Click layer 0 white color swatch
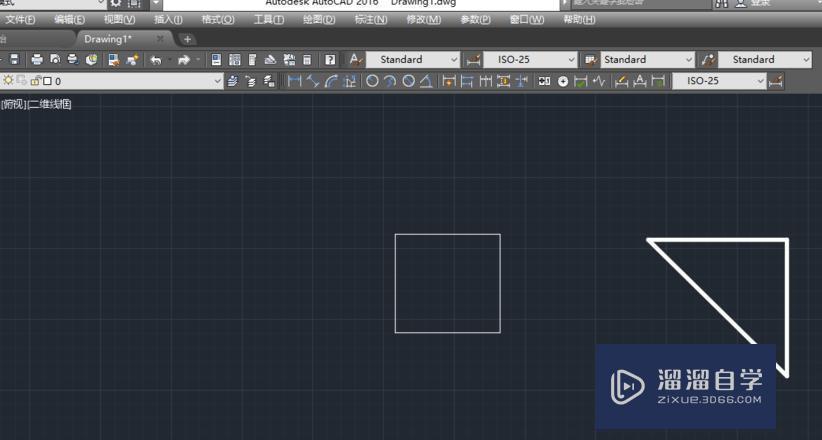This screenshot has height=440, width=822. coord(47,81)
